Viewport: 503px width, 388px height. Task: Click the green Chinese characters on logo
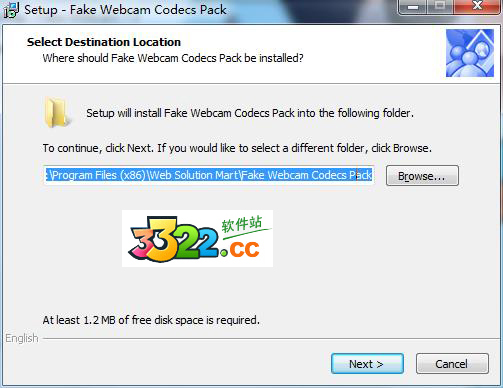[242, 224]
